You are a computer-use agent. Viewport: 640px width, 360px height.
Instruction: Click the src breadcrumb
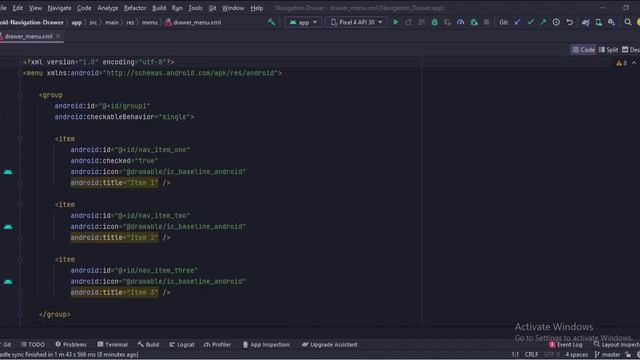[x=93, y=22]
